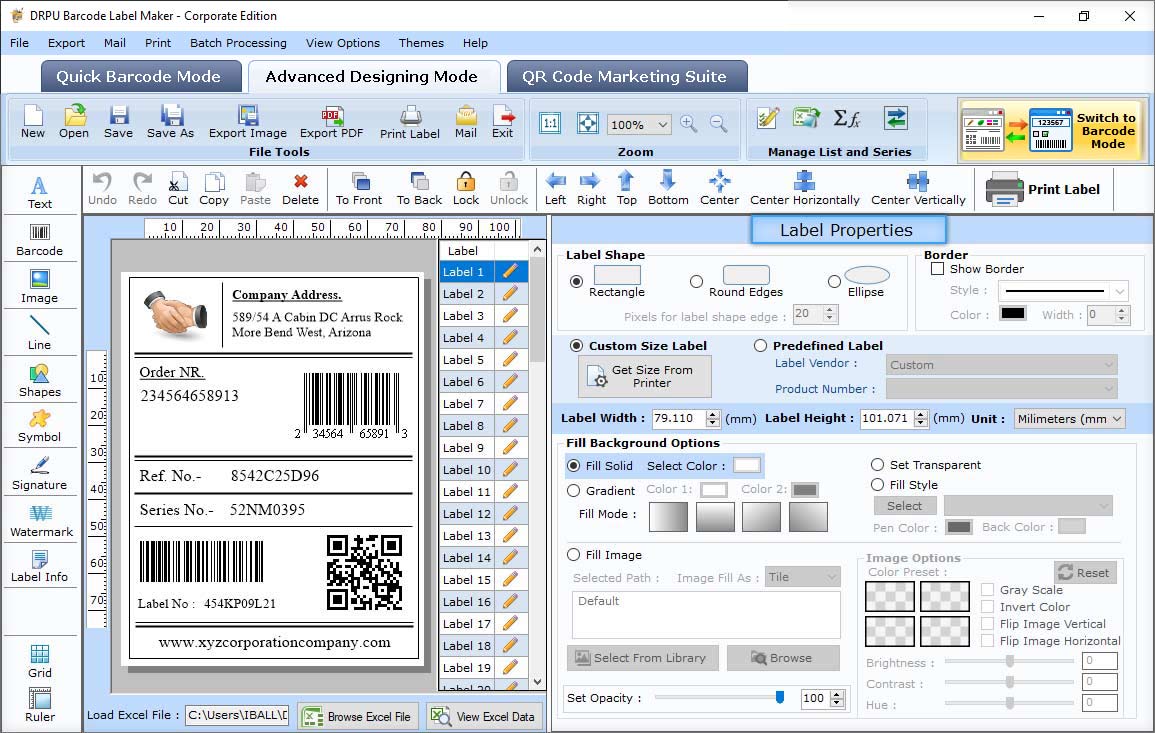Switch to Quick Barcode Mode tab
Image resolution: width=1155 pixels, height=733 pixels.
(x=139, y=77)
